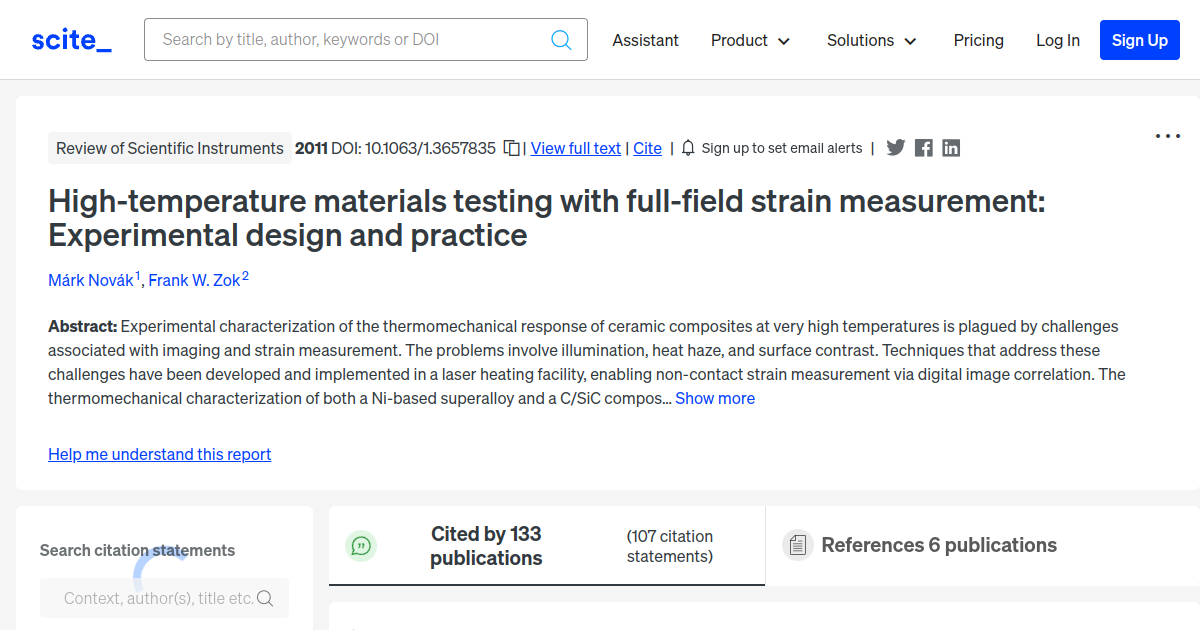Open the View full text link
1200x630 pixels.
[x=576, y=148]
